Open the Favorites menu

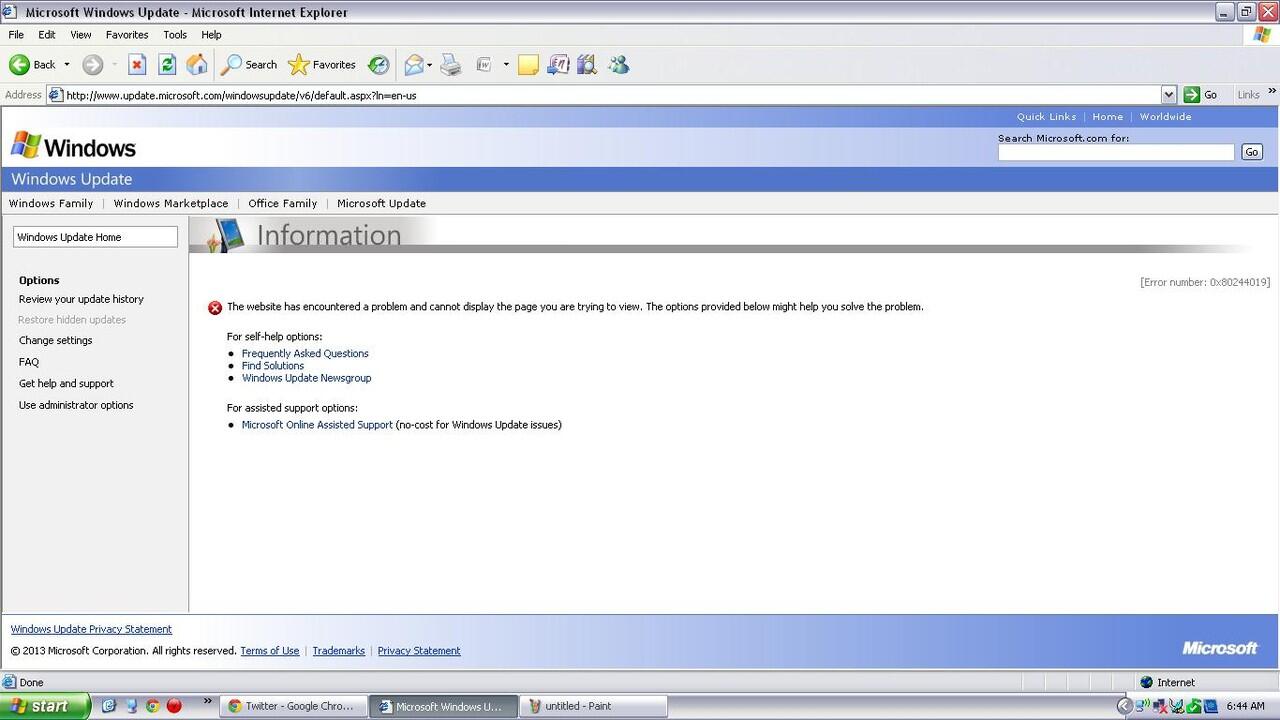pos(127,35)
